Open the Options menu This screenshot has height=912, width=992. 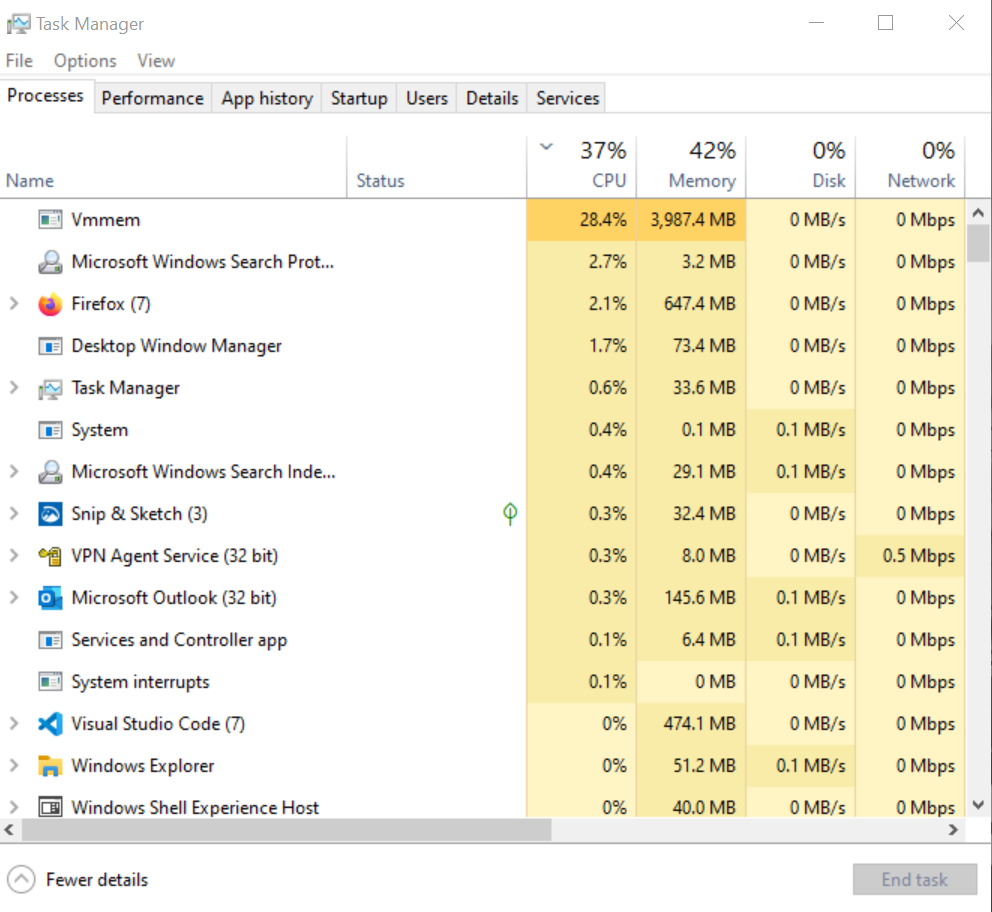[x=85, y=61]
